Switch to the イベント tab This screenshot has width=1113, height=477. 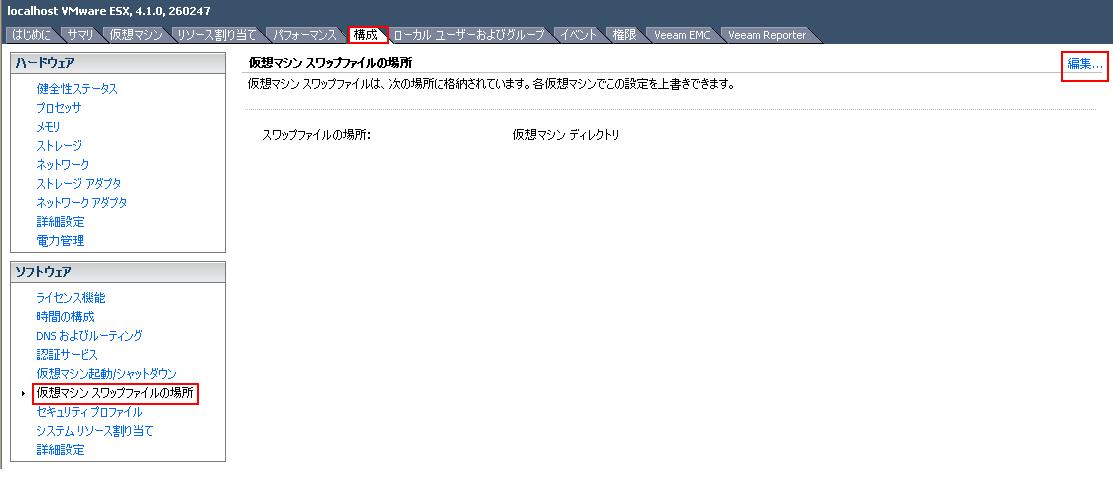coord(579,35)
